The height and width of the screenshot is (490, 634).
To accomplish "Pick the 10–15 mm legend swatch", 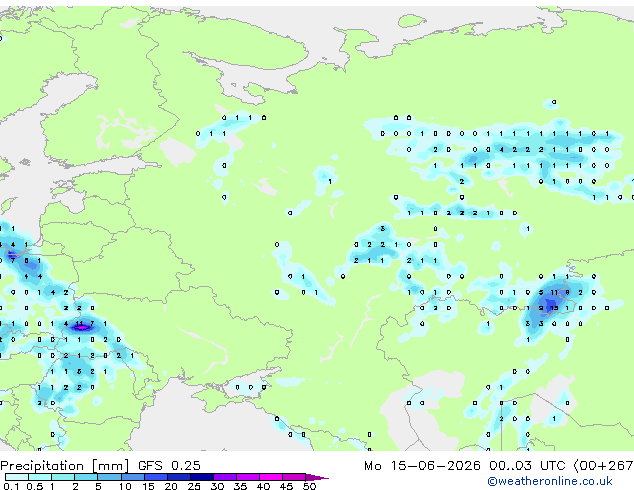I will coord(132,477).
